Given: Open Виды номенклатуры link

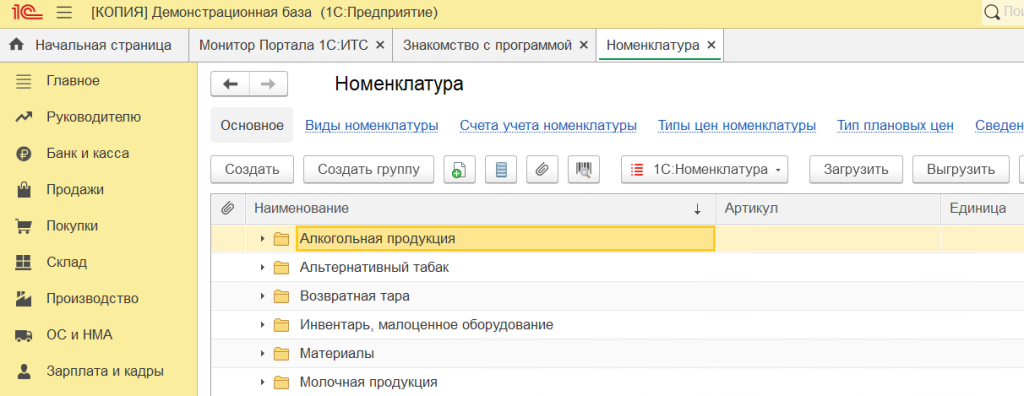Looking at the screenshot, I should point(372,125).
